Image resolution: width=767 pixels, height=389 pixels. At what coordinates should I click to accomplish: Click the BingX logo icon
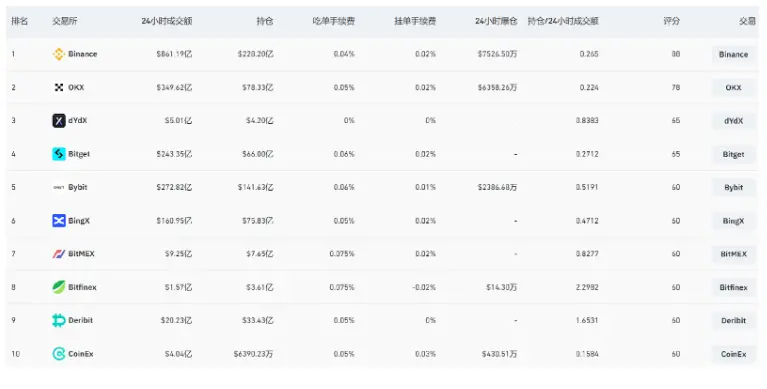(59, 221)
